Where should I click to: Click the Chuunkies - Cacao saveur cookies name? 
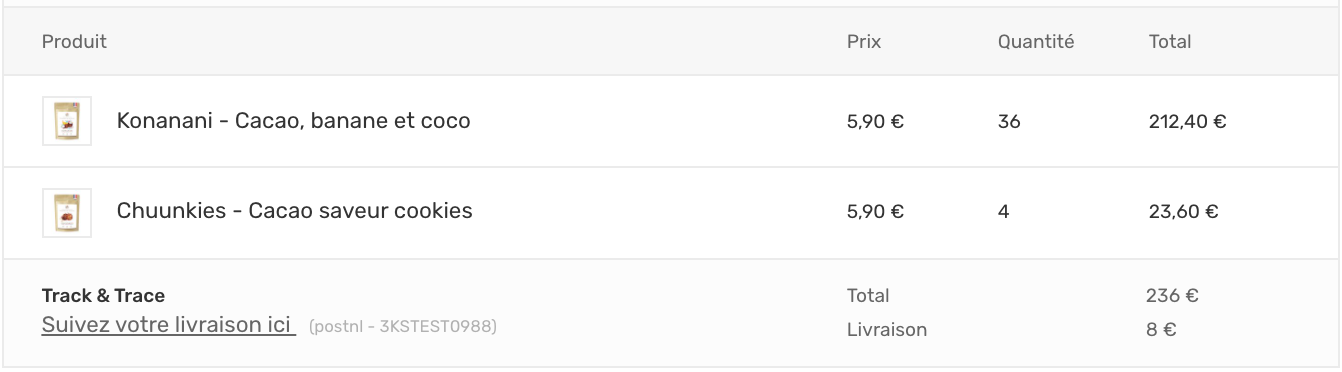tap(294, 211)
